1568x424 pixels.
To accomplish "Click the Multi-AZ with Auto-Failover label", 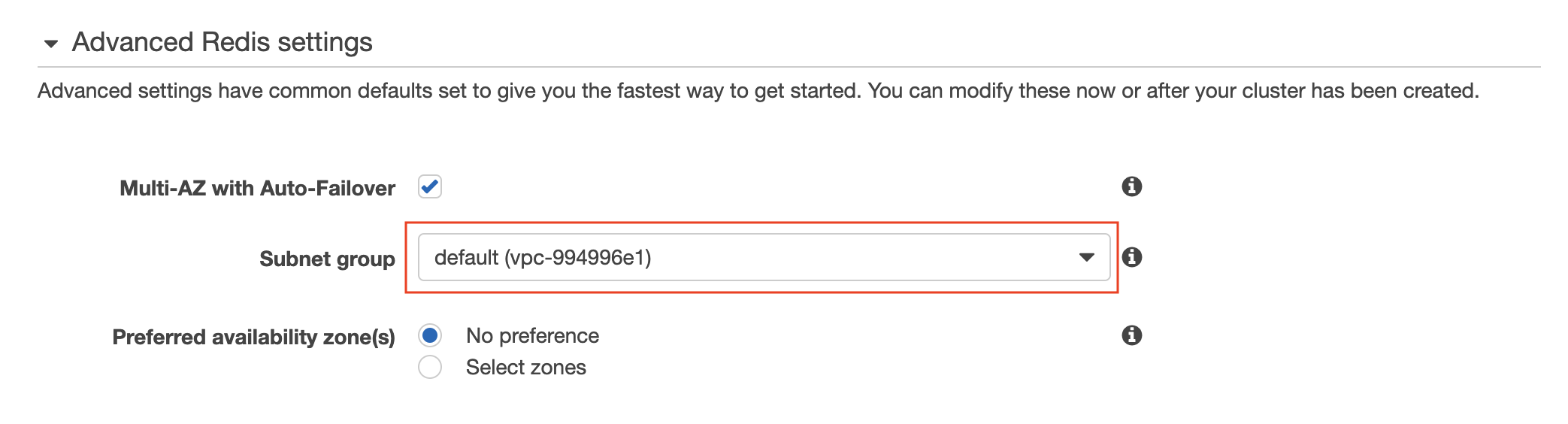I will pos(257,188).
